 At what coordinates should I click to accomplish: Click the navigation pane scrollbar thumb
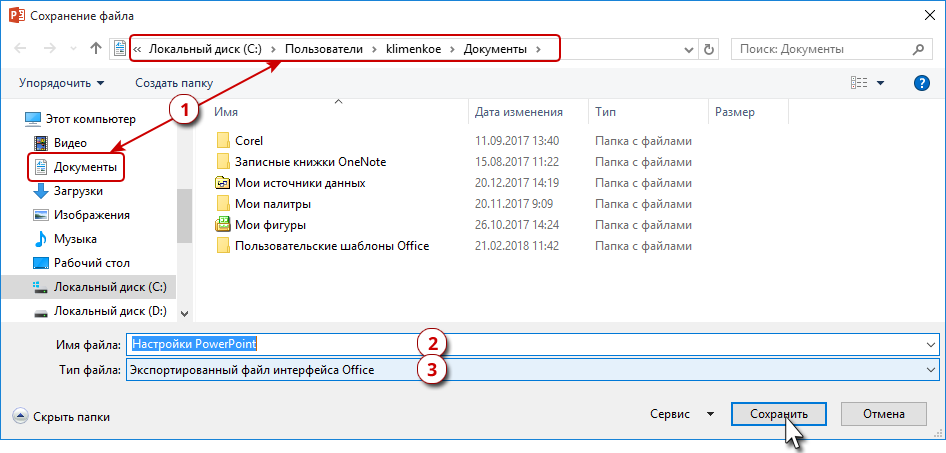(x=185, y=215)
